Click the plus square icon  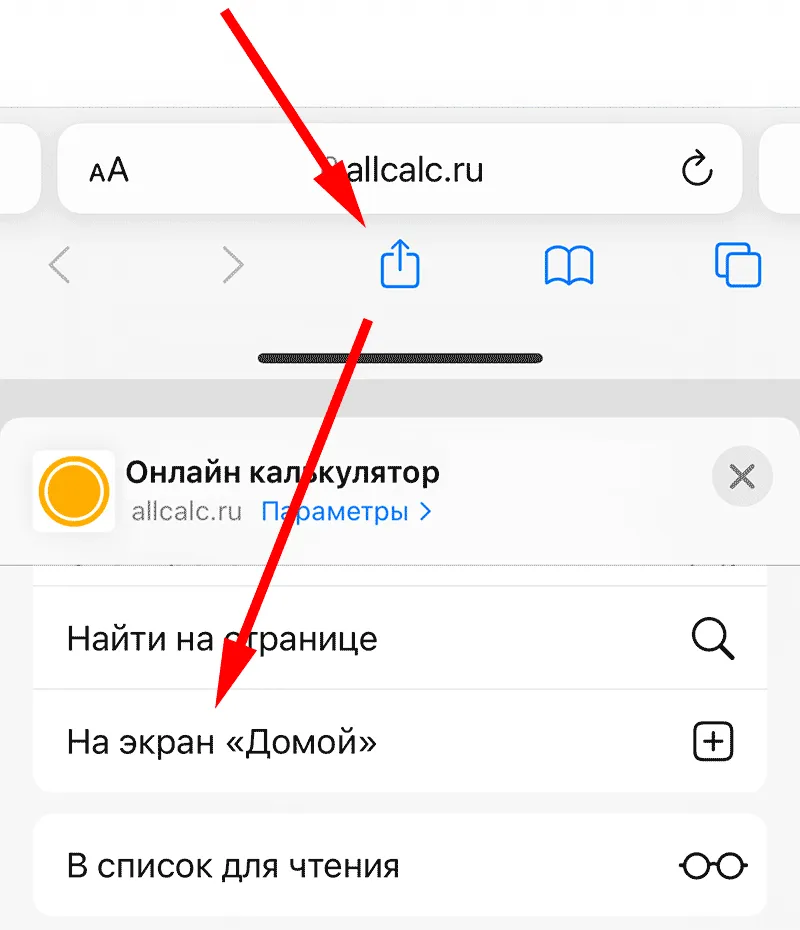coord(713,741)
